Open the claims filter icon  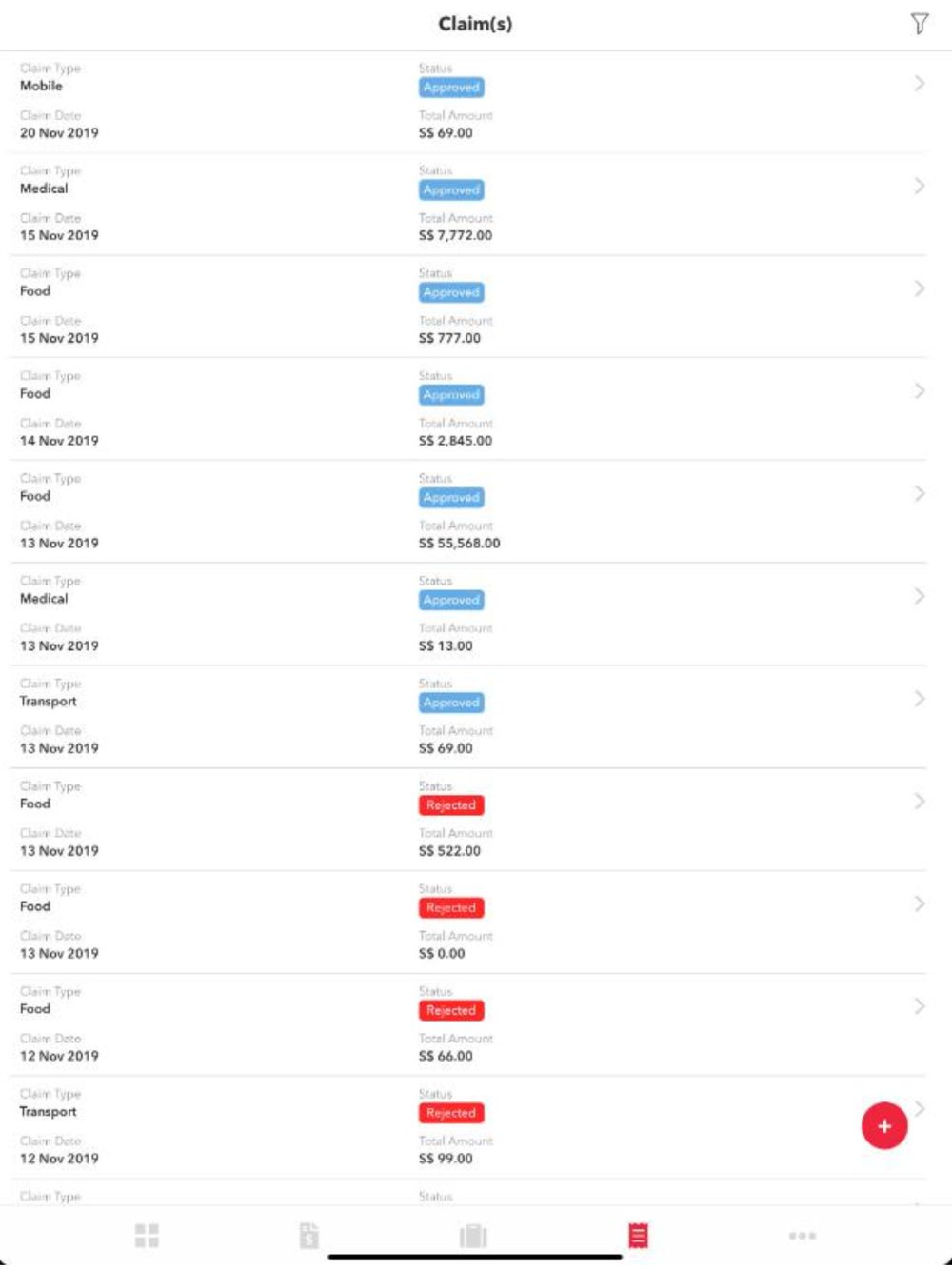coord(919,24)
